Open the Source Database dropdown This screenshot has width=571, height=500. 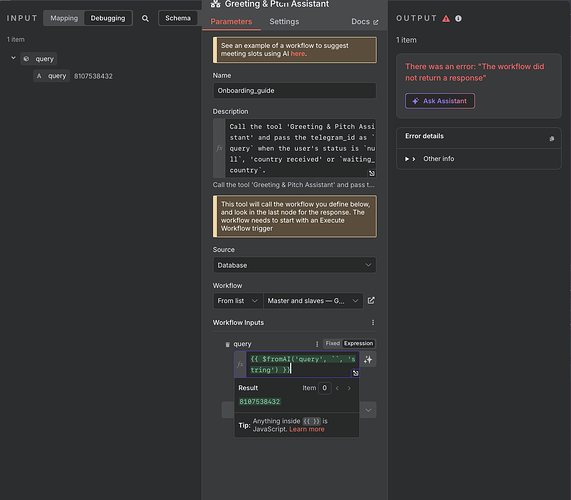(x=295, y=265)
